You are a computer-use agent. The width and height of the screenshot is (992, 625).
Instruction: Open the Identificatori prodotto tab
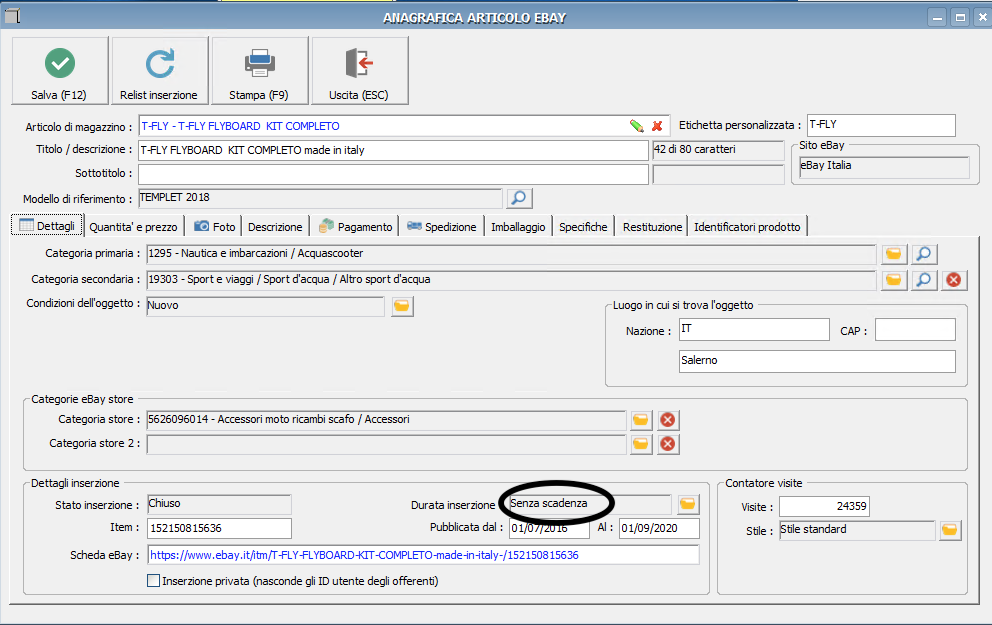747,226
